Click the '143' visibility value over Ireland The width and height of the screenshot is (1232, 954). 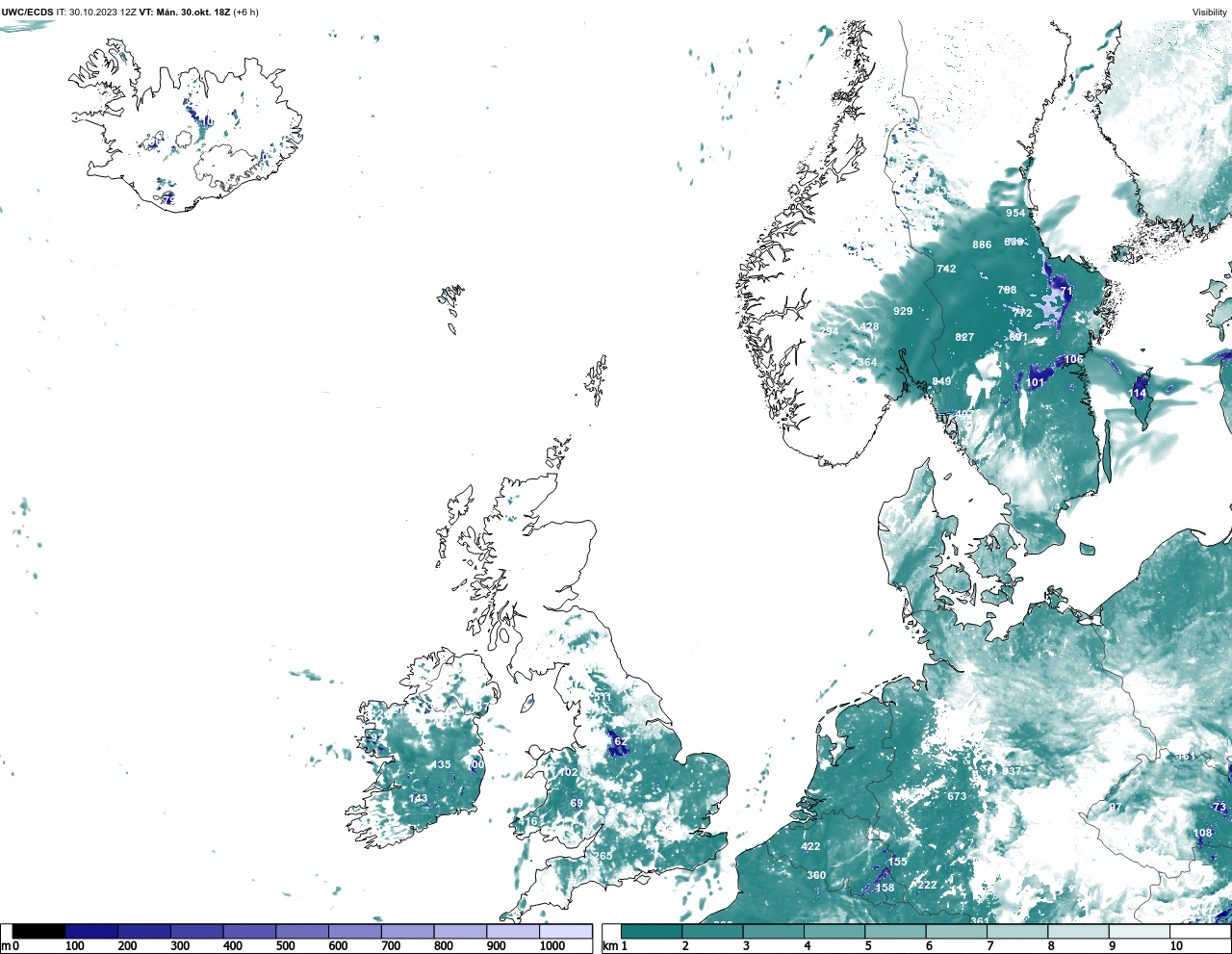point(418,798)
